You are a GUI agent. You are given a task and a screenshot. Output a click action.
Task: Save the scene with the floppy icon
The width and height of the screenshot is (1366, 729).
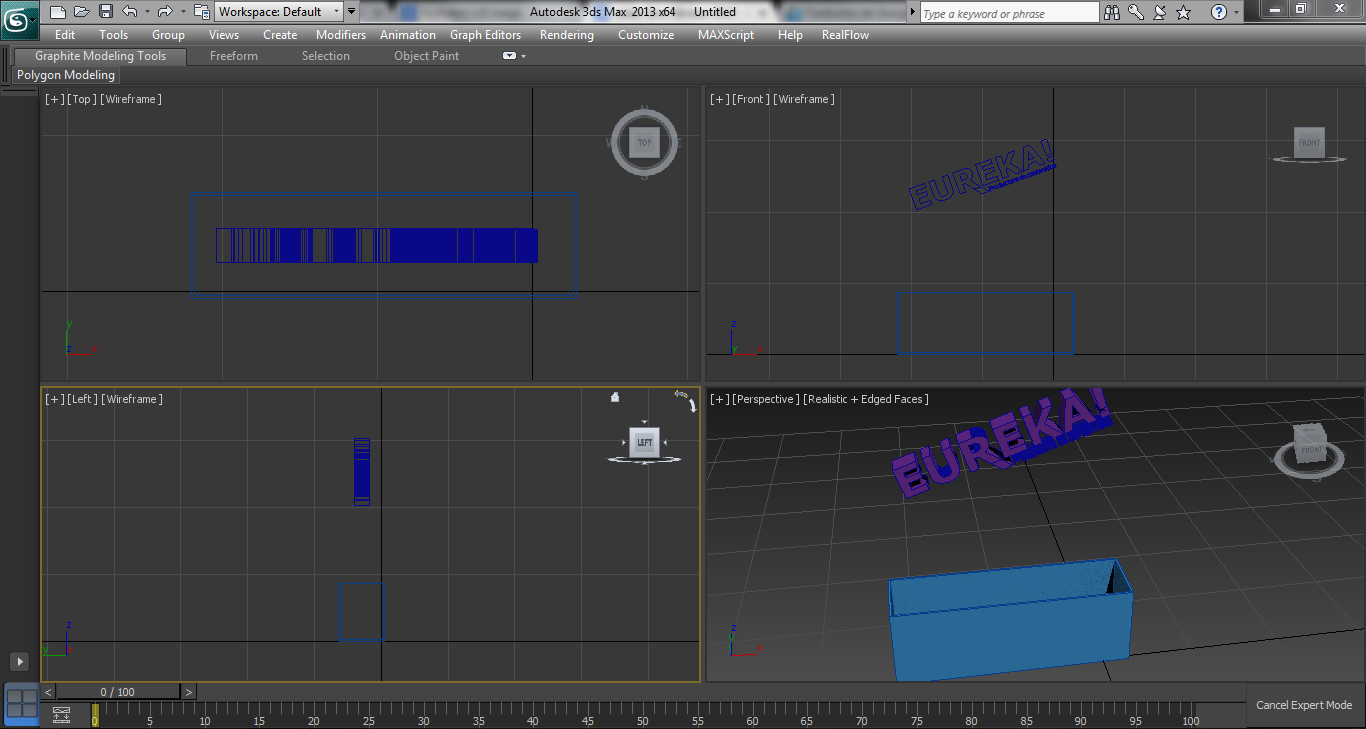coord(105,12)
